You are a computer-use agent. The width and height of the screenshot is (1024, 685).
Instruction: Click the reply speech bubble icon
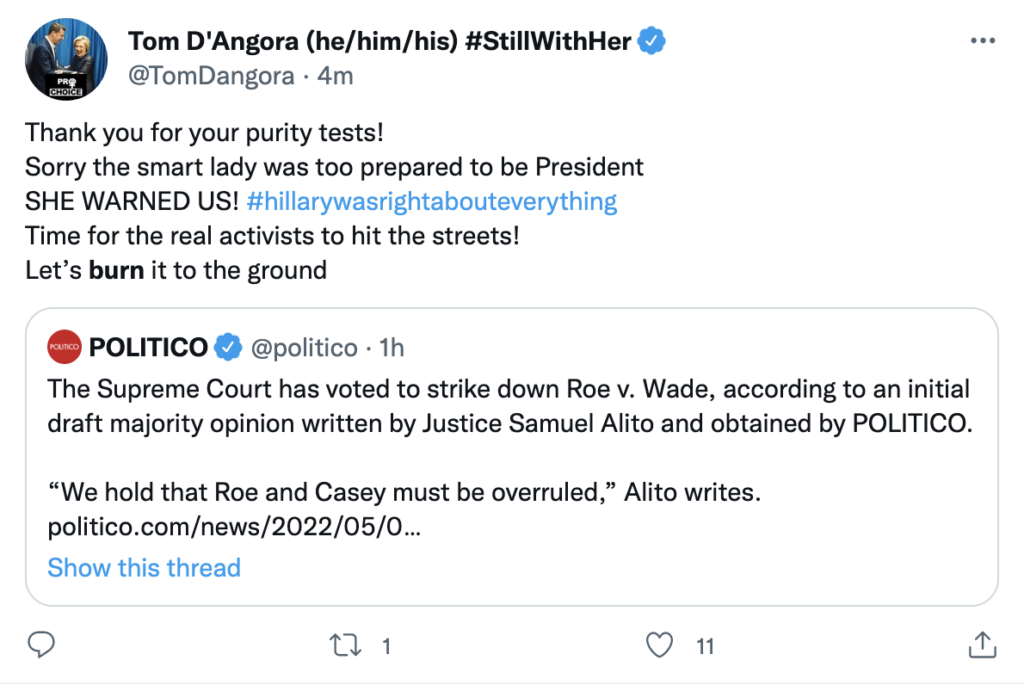pos(40,645)
